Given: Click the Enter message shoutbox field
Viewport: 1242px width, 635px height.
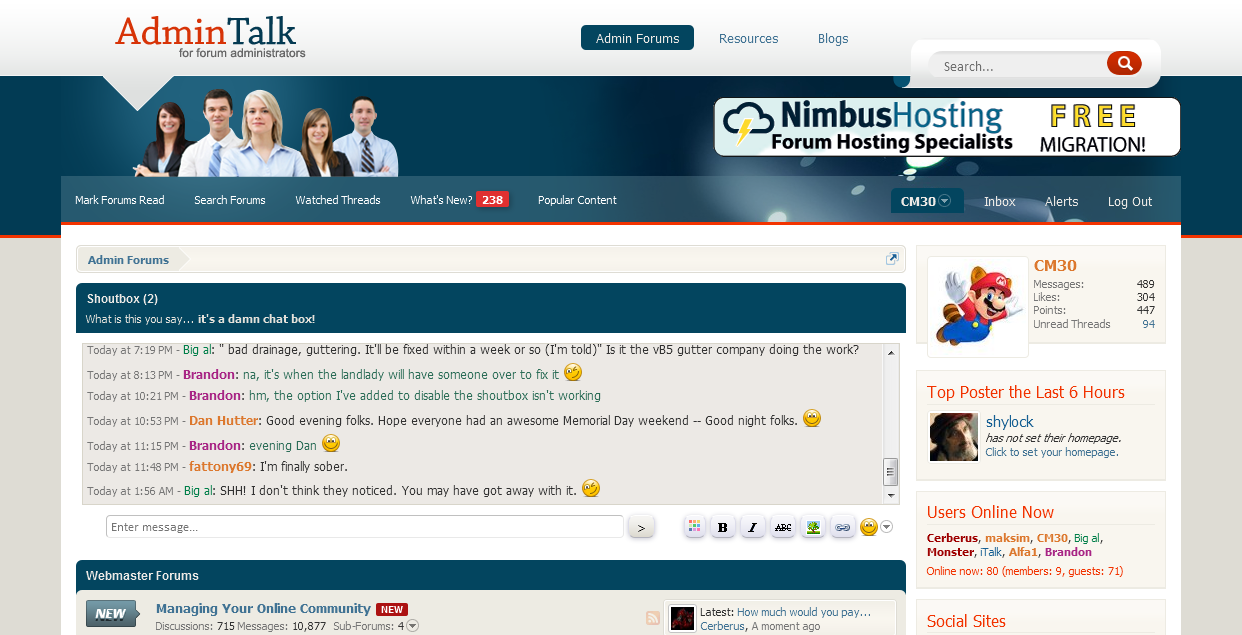Looking at the screenshot, I should [365, 527].
